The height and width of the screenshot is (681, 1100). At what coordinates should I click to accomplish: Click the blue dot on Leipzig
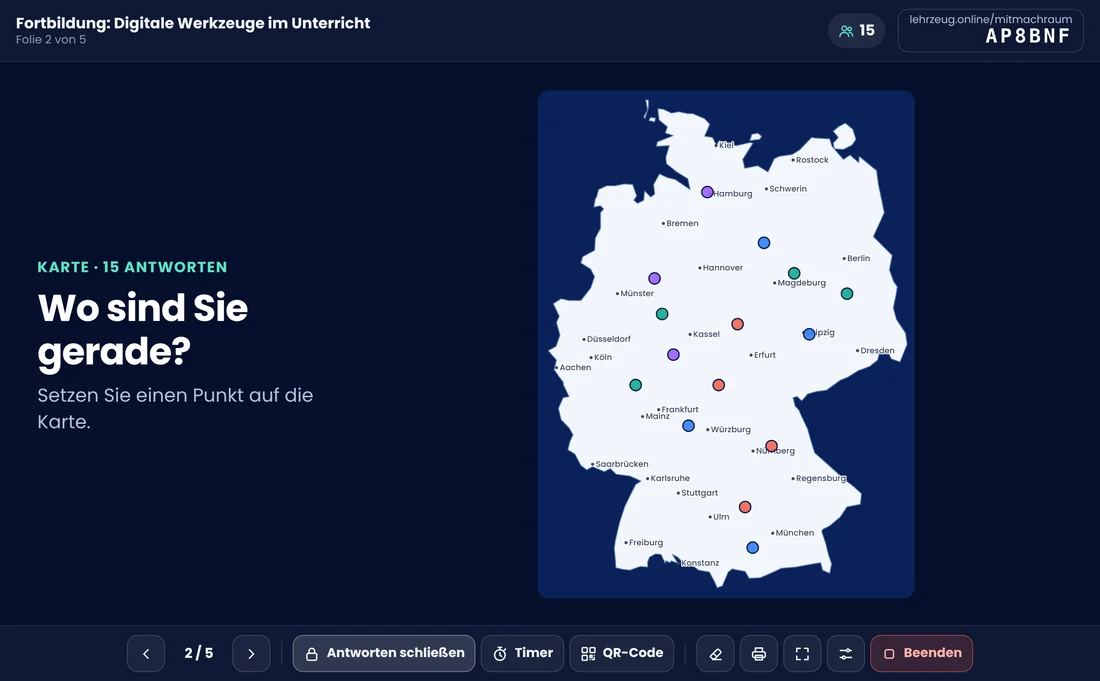tap(809, 335)
